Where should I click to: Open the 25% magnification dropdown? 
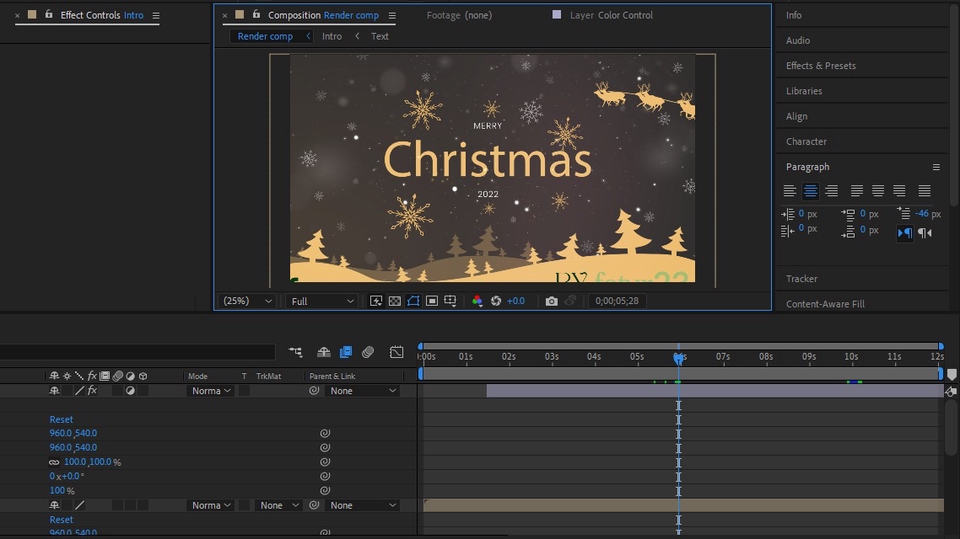[x=247, y=301]
